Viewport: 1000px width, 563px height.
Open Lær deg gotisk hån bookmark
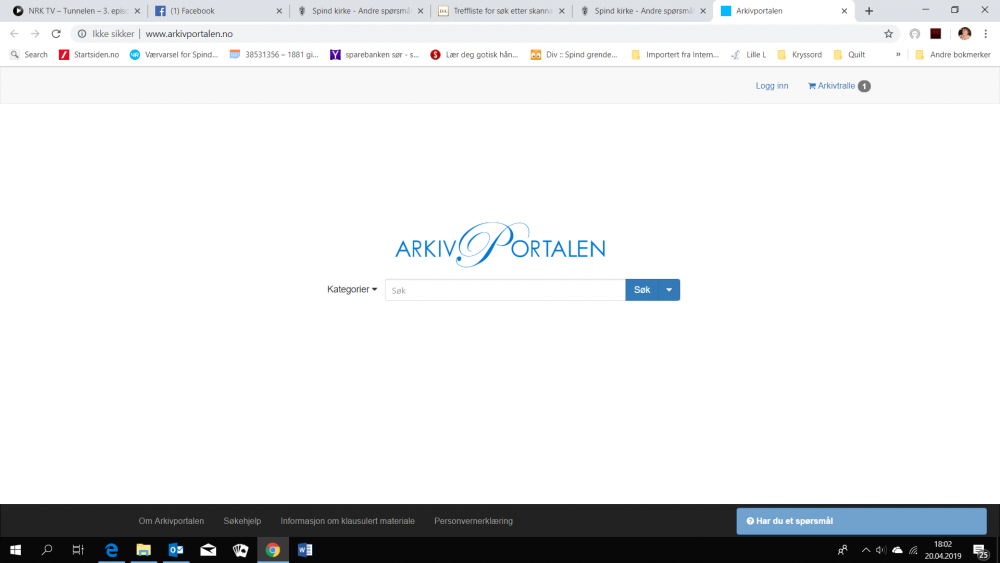coord(474,55)
